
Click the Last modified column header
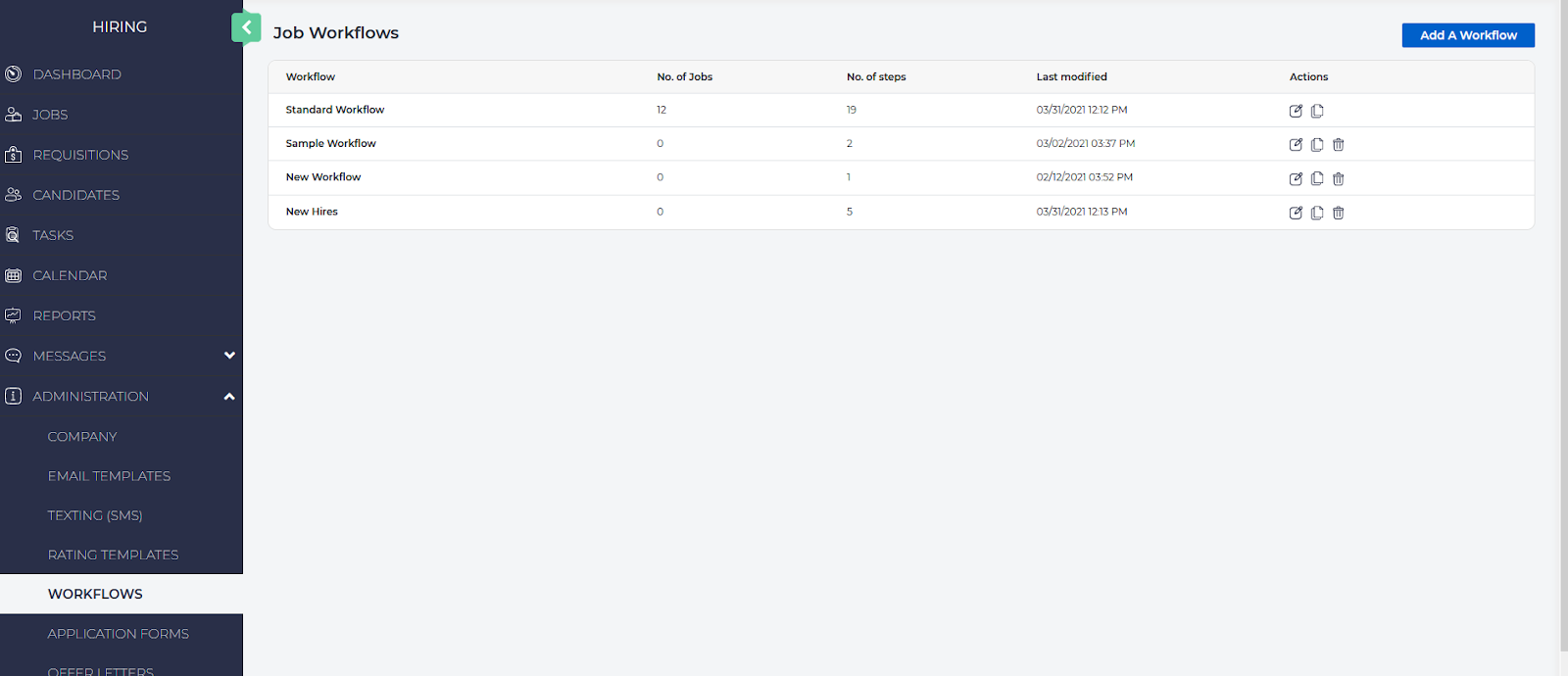coord(1071,76)
